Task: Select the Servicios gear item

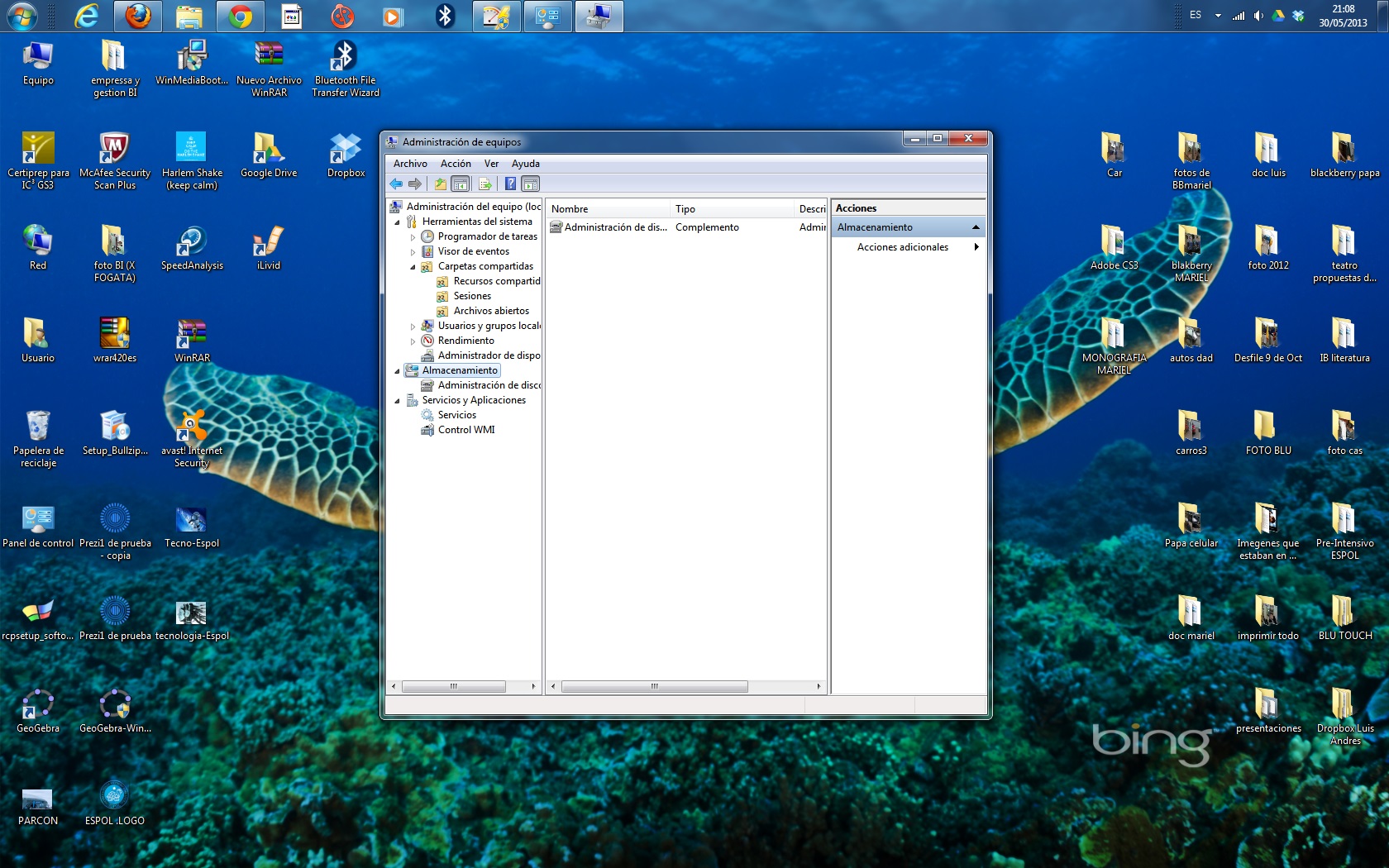Action: 456,415
